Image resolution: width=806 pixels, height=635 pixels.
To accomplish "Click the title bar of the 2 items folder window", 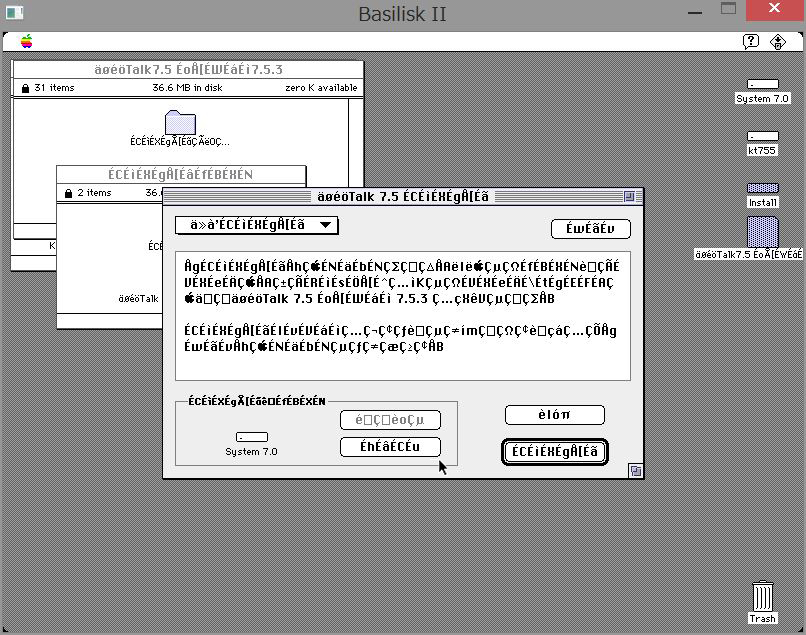I will 181,174.
